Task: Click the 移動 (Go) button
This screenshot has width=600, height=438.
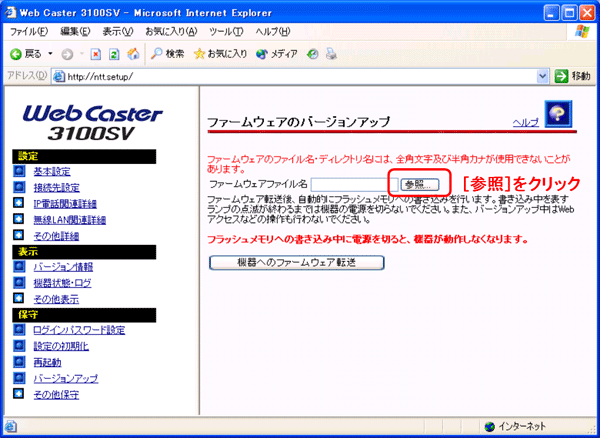Action: [572, 77]
